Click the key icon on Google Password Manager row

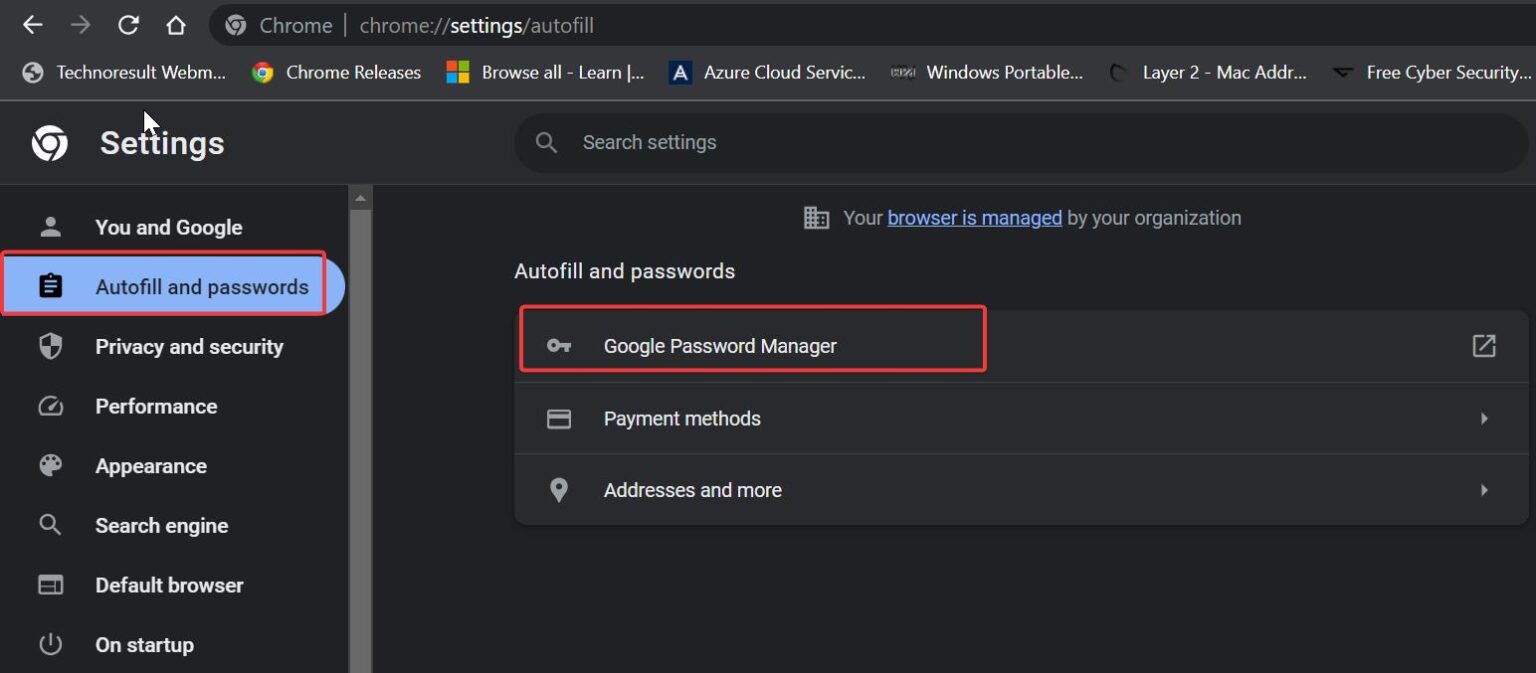558,345
